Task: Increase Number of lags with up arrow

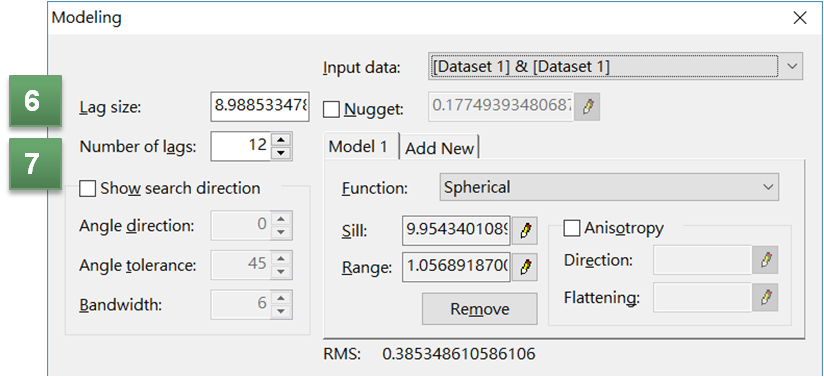Action: point(282,139)
